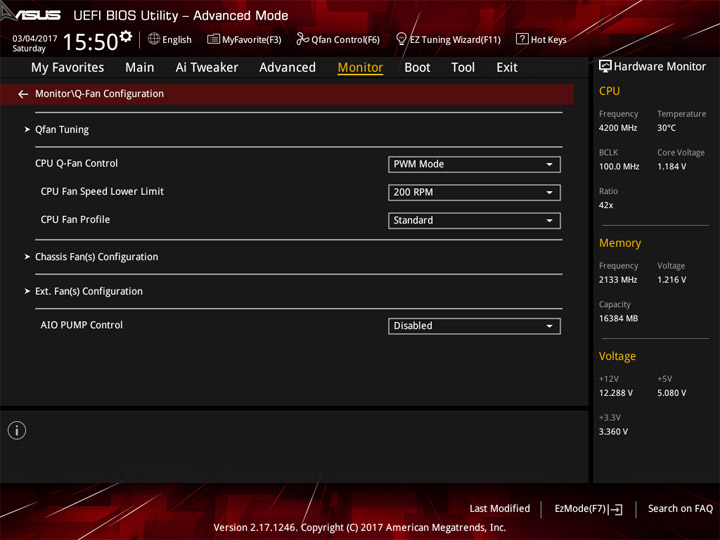
Task: Click the info icon in help panel
Action: click(x=17, y=430)
